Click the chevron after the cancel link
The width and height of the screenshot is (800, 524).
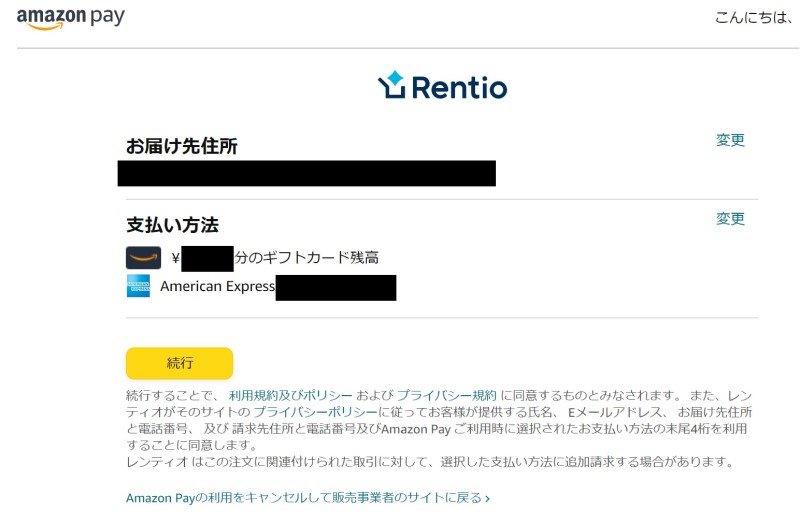[487, 498]
